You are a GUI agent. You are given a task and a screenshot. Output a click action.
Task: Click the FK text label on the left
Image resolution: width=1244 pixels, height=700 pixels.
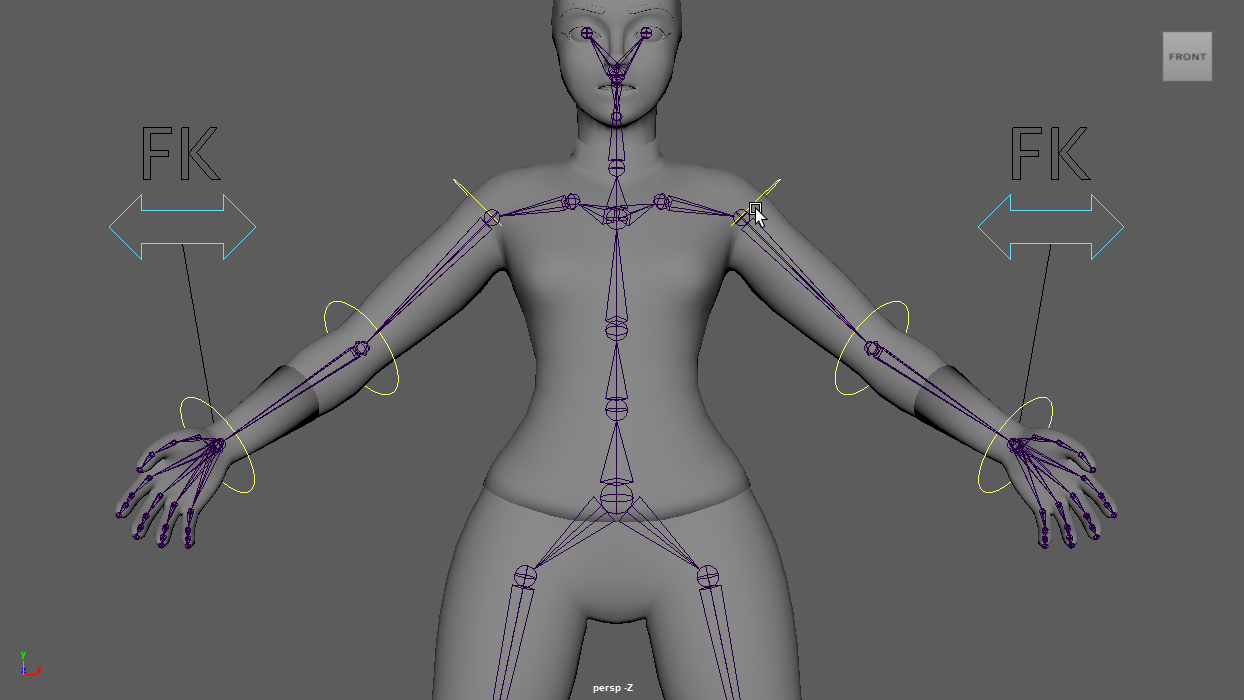coord(179,154)
